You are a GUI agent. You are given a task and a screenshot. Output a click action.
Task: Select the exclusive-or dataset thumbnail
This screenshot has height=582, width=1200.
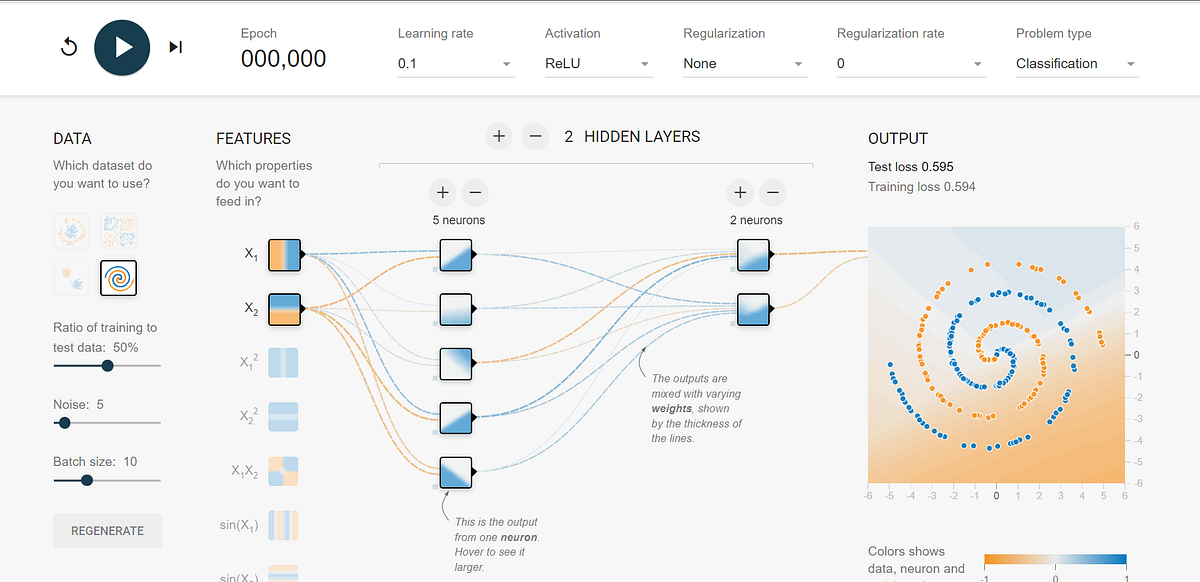(119, 231)
